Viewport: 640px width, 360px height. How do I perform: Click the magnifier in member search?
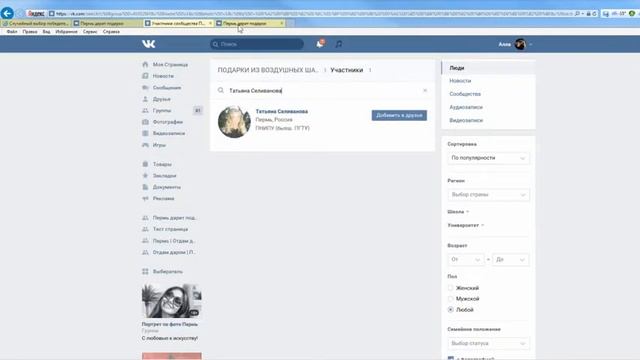(220, 90)
